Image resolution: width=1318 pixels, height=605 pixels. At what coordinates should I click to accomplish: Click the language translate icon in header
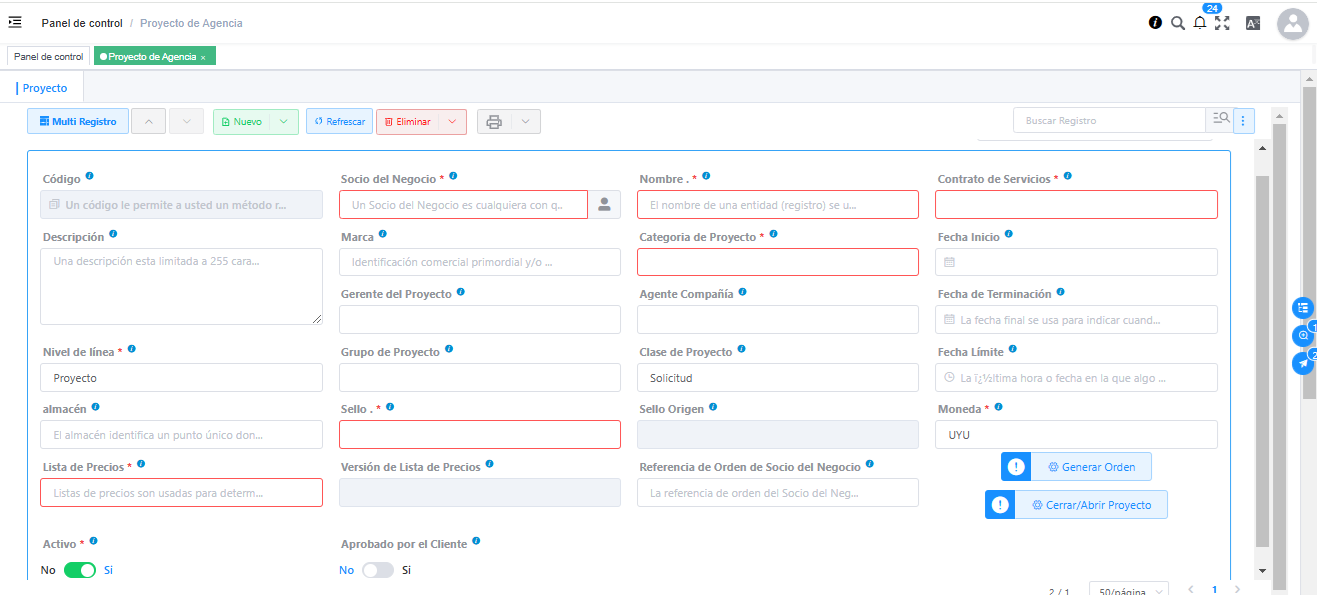click(x=1253, y=23)
